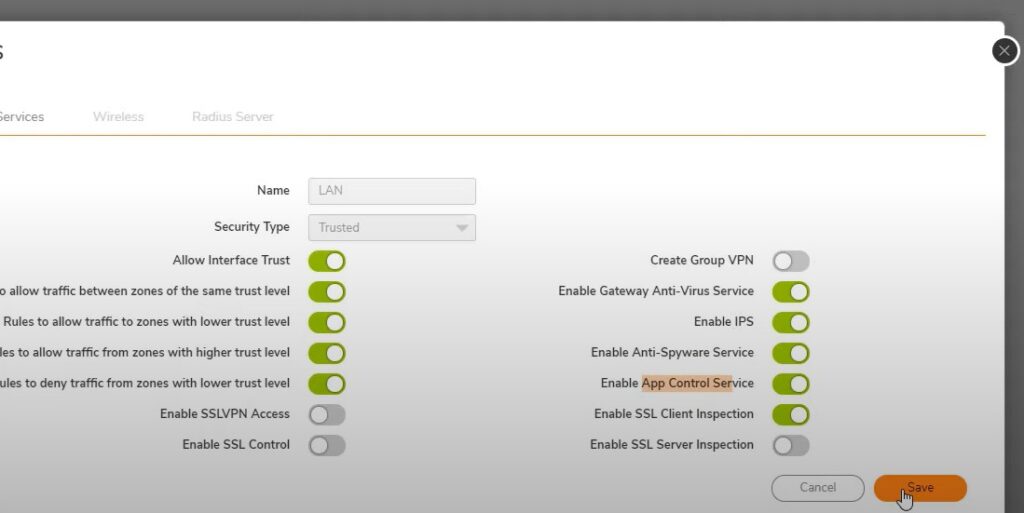
Task: Toggle allow traffic to lower trust zones
Action: tap(327, 323)
